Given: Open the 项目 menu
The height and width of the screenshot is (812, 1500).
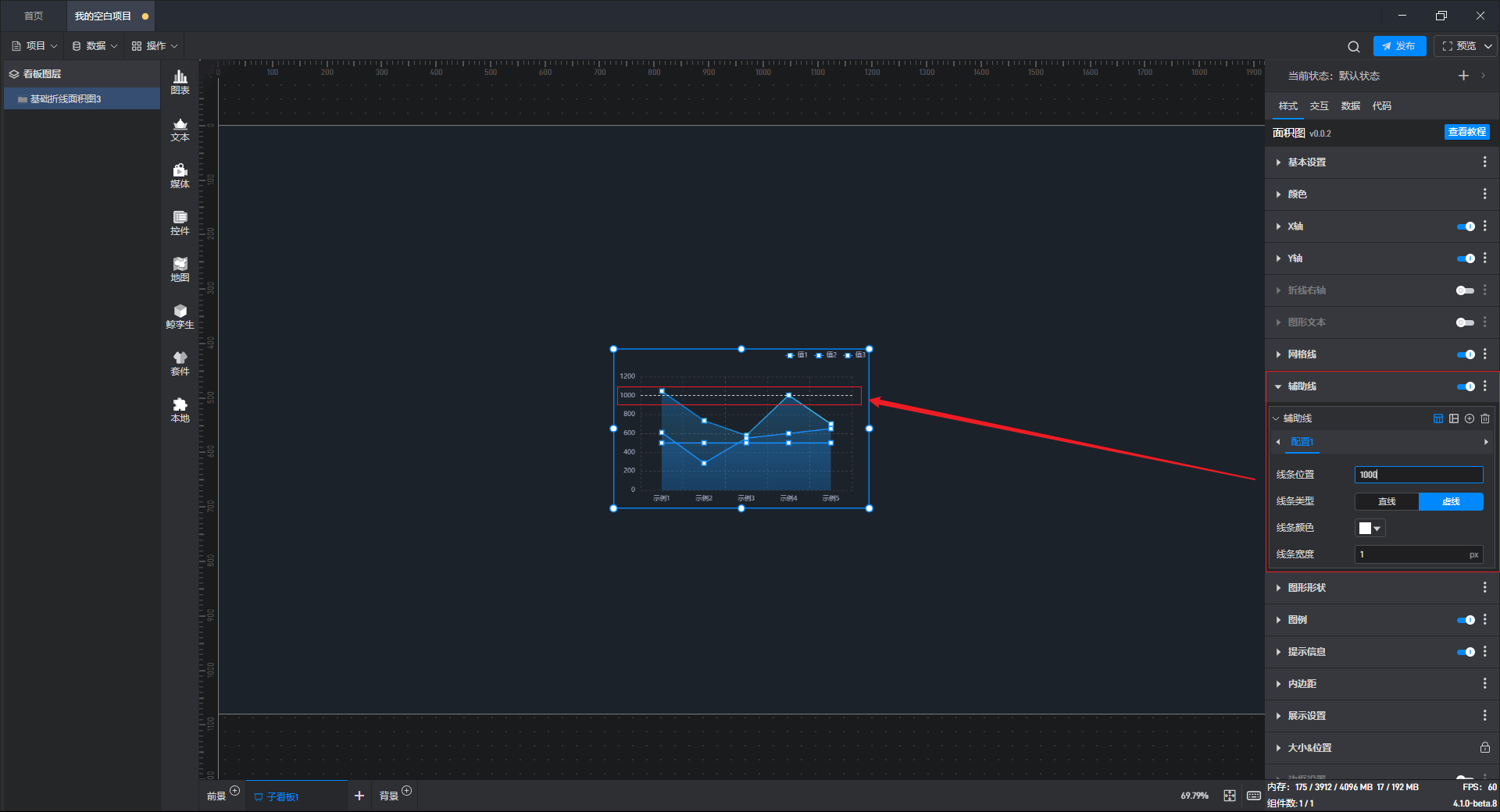Looking at the screenshot, I should point(34,46).
